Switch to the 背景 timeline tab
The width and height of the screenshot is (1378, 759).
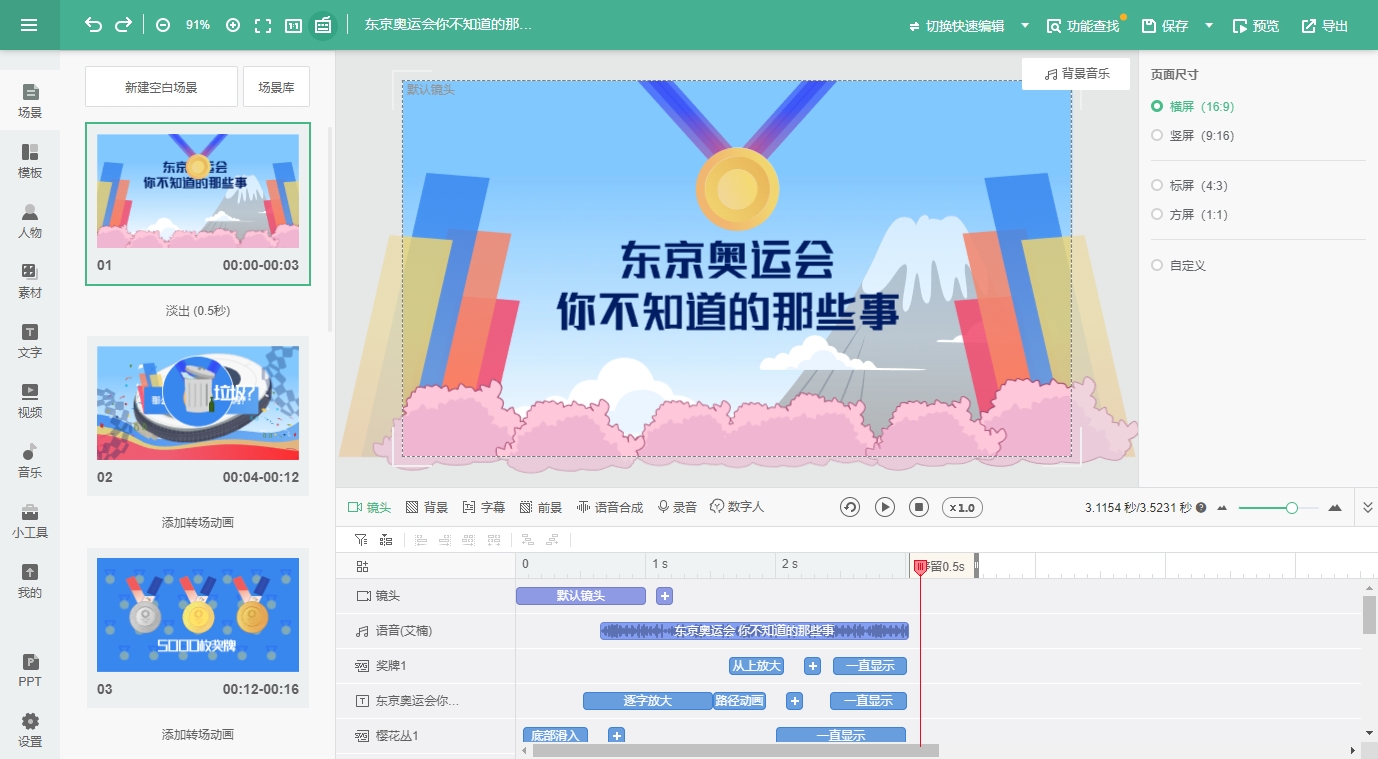click(427, 507)
